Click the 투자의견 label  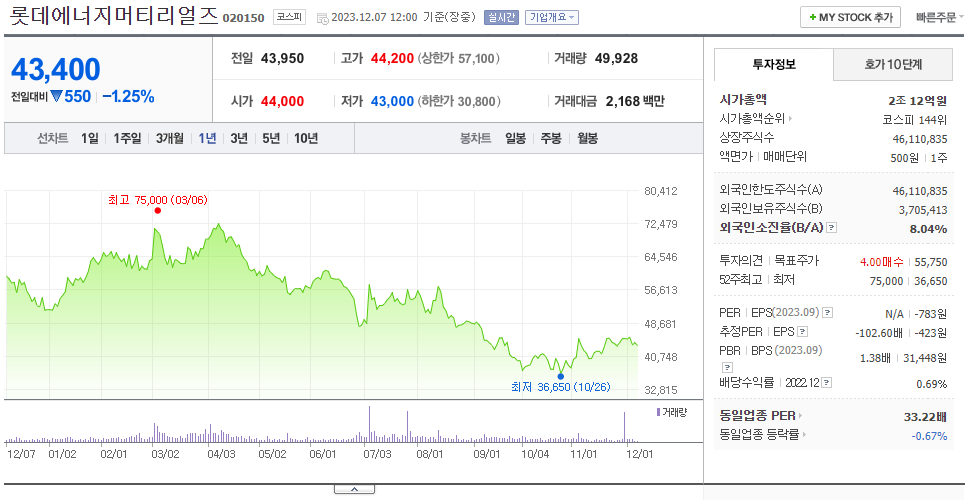[741, 261]
